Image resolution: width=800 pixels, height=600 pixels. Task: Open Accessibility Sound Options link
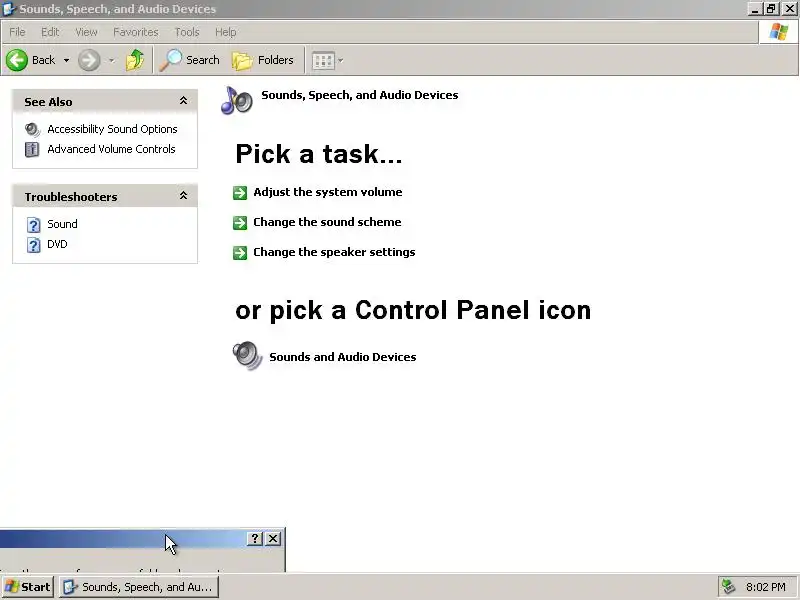(x=112, y=129)
